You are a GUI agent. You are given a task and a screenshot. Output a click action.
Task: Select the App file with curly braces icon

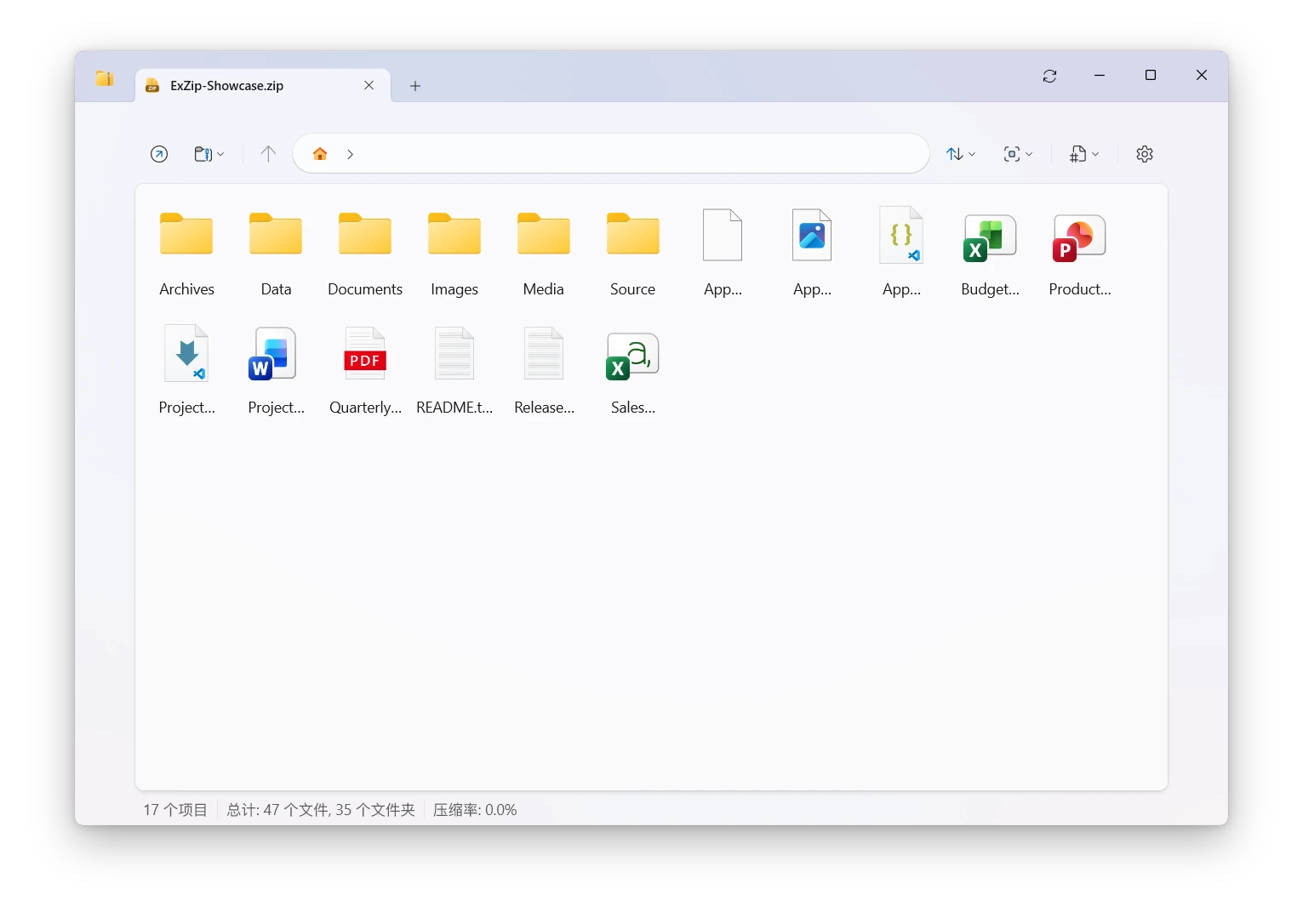pos(901,252)
